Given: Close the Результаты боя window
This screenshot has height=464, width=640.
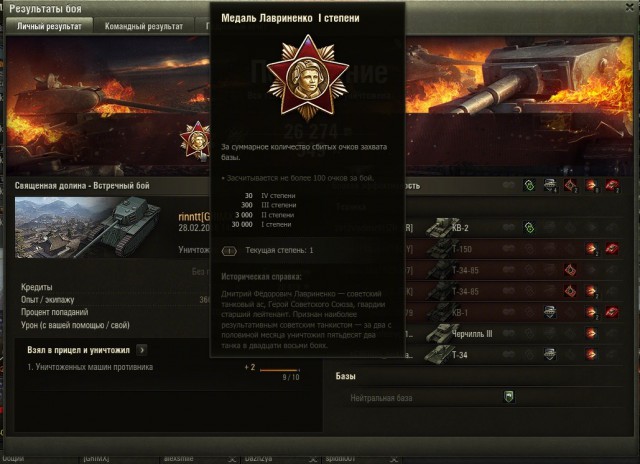Looking at the screenshot, I should click(630, 8).
